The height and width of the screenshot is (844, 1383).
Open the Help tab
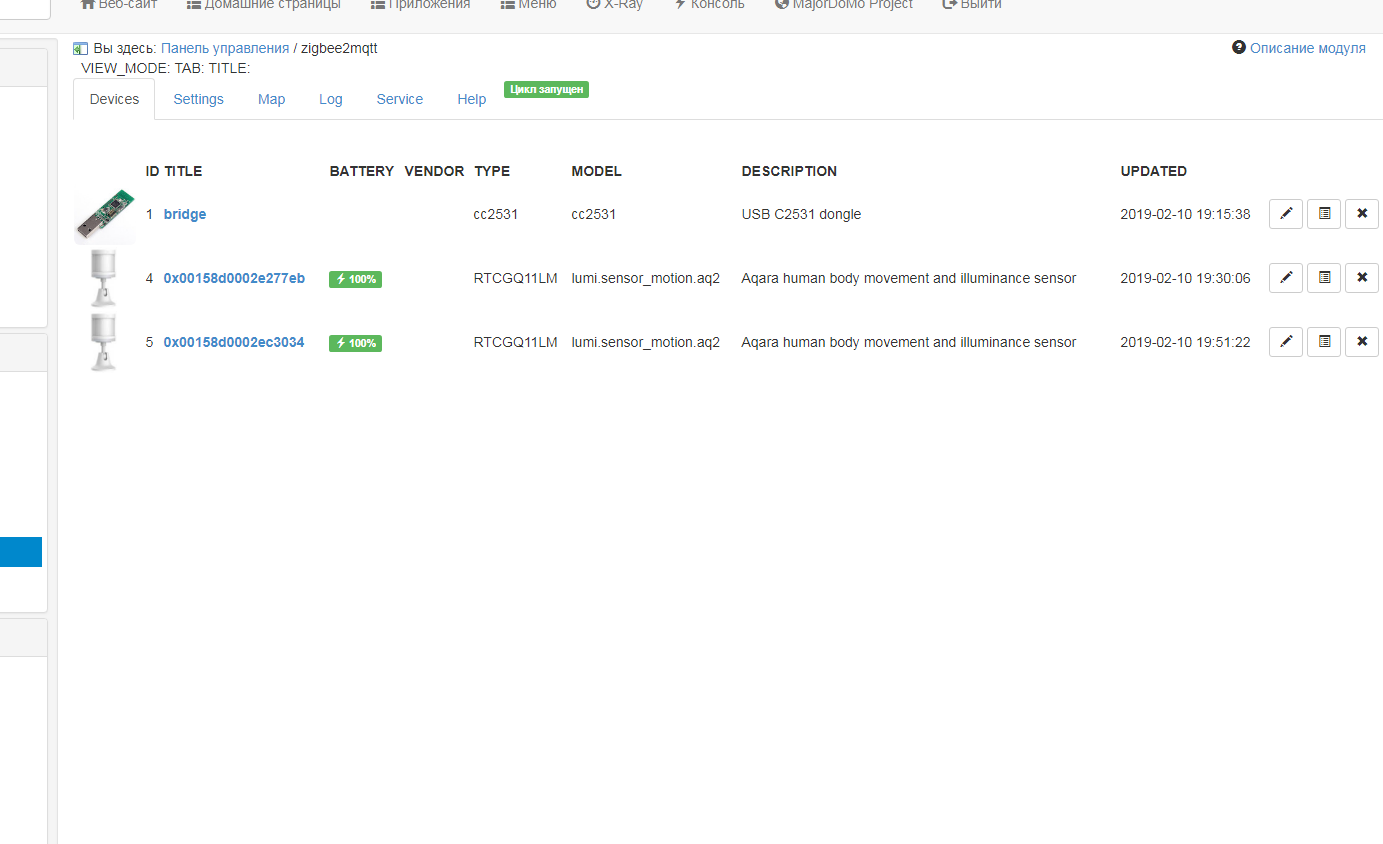tap(471, 99)
